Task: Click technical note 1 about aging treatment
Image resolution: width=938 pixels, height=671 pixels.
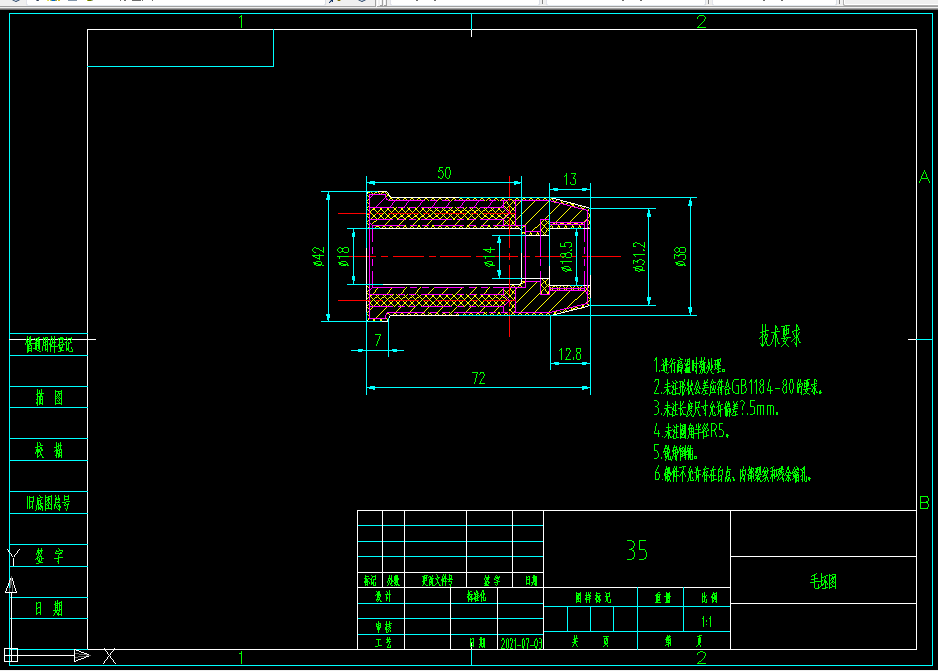Action: [690, 365]
